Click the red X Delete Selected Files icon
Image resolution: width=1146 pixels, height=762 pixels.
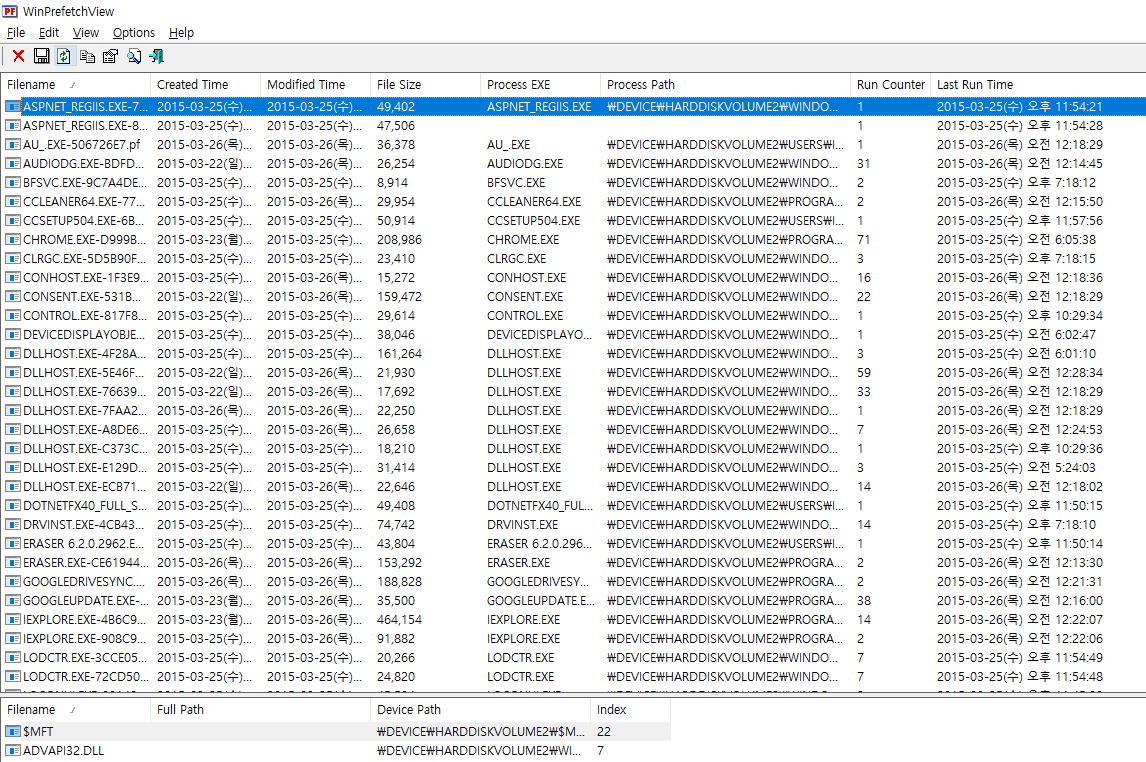point(18,56)
